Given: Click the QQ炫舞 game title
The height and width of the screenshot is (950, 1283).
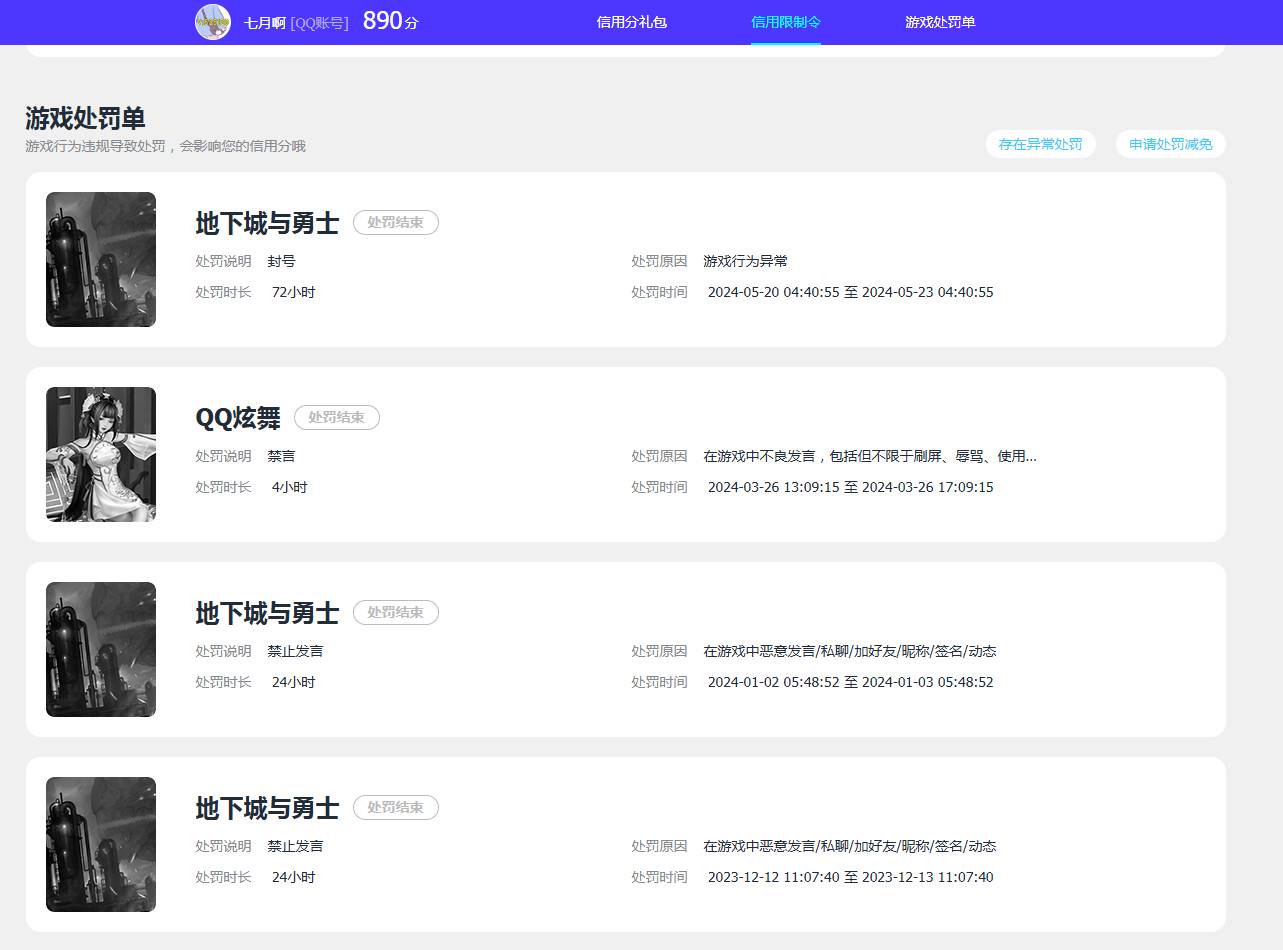Looking at the screenshot, I should [238, 418].
